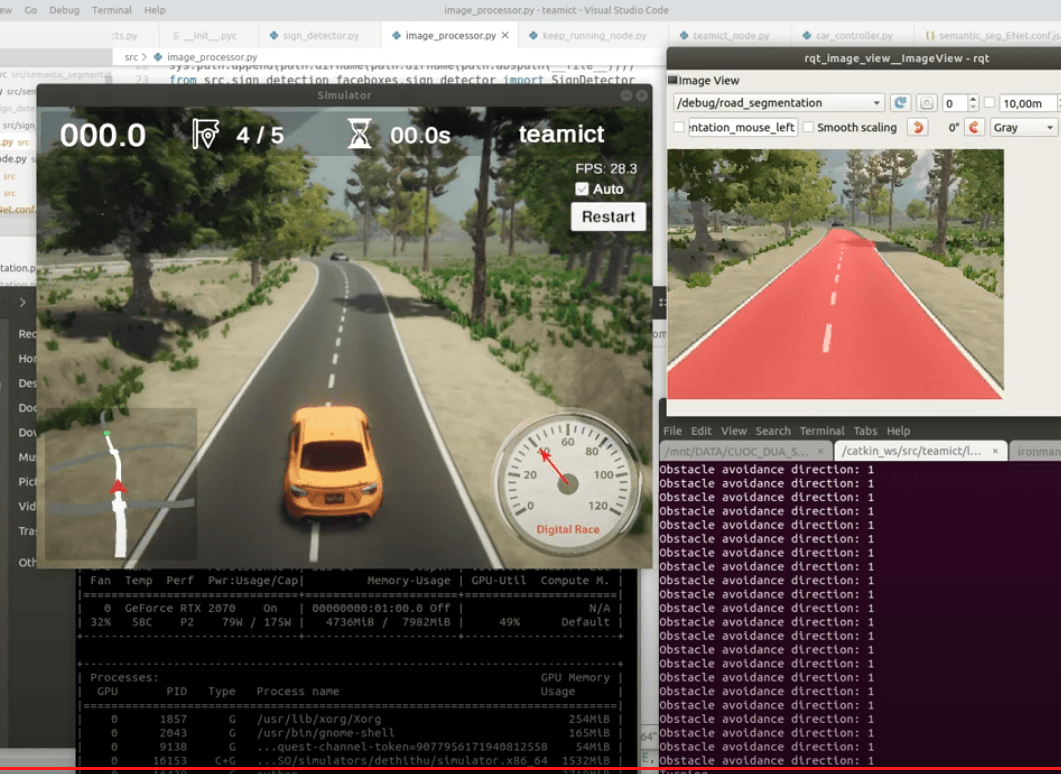Viewport: 1061px width, 774px height.
Task: Click the rotate image left icon
Action: [x=917, y=128]
